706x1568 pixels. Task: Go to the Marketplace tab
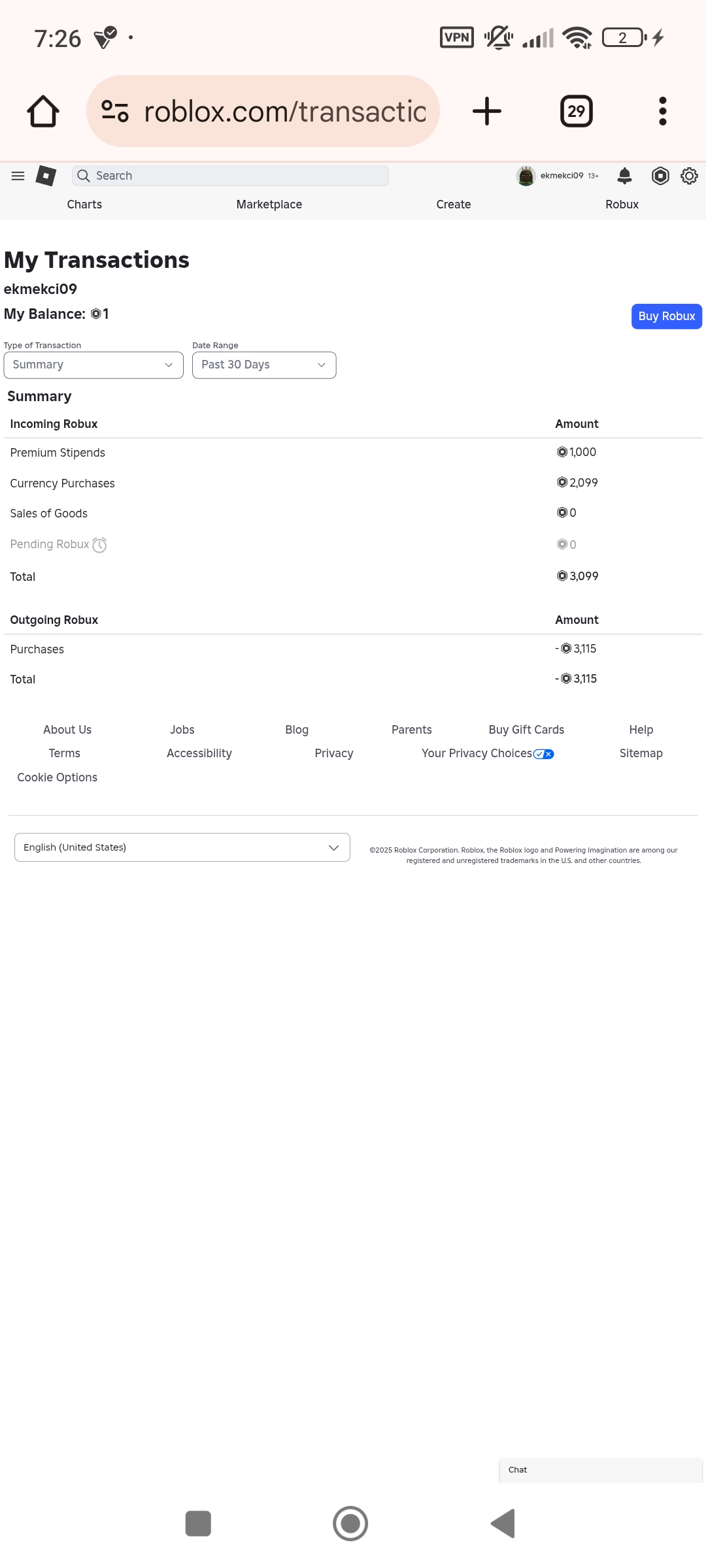pos(269,204)
